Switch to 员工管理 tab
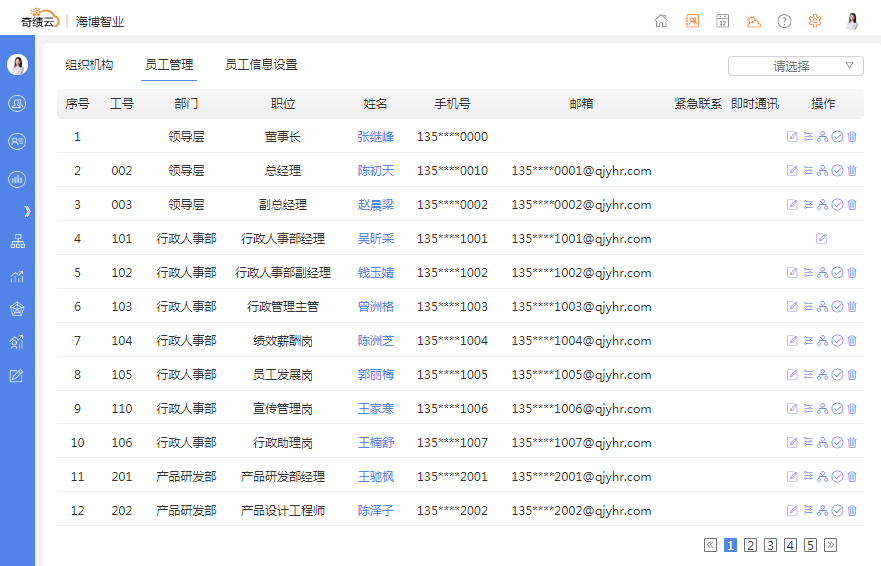881x566 pixels. click(169, 65)
